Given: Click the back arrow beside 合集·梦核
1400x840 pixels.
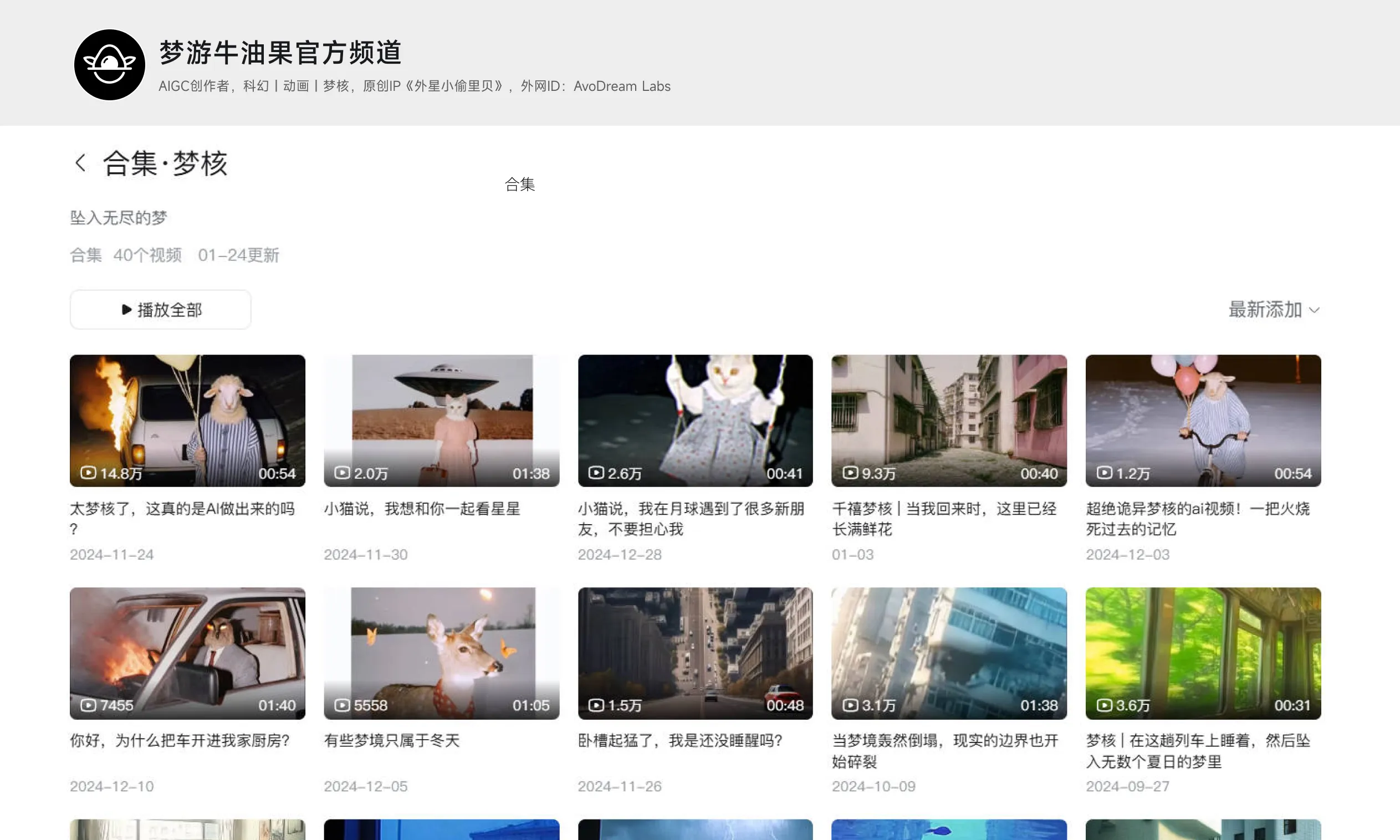Looking at the screenshot, I should pos(80,163).
